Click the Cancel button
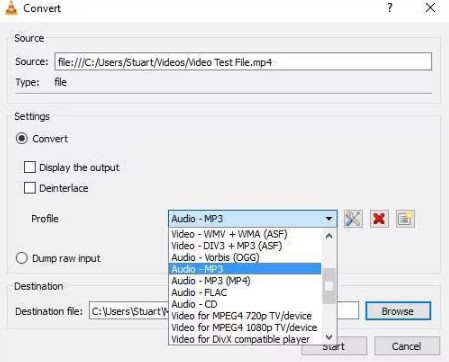The width and height of the screenshot is (449, 362). [x=407, y=346]
